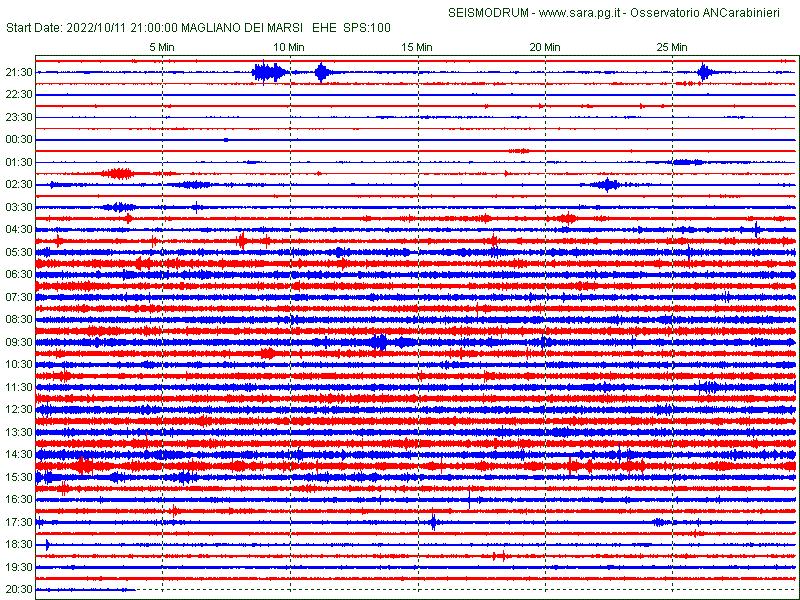Click the 00:30 time label
Screen dimensions: 800x600
19,139
